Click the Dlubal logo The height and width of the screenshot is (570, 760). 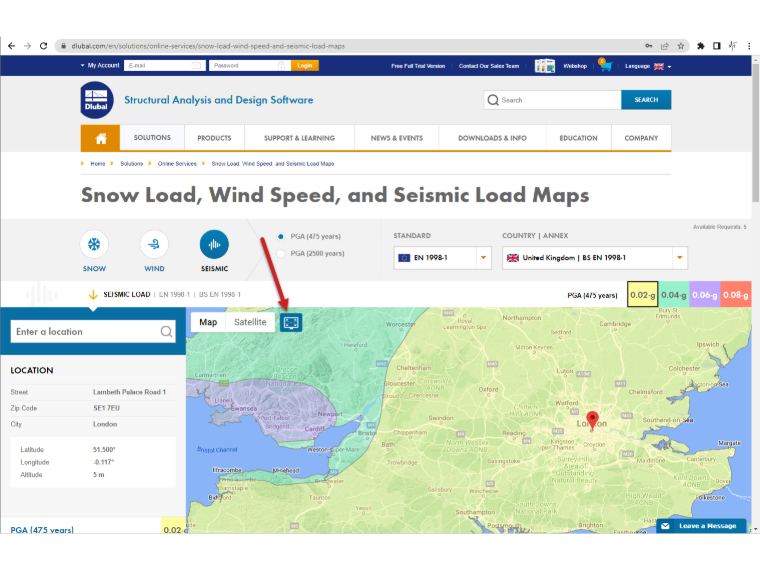pyautogui.click(x=96, y=100)
